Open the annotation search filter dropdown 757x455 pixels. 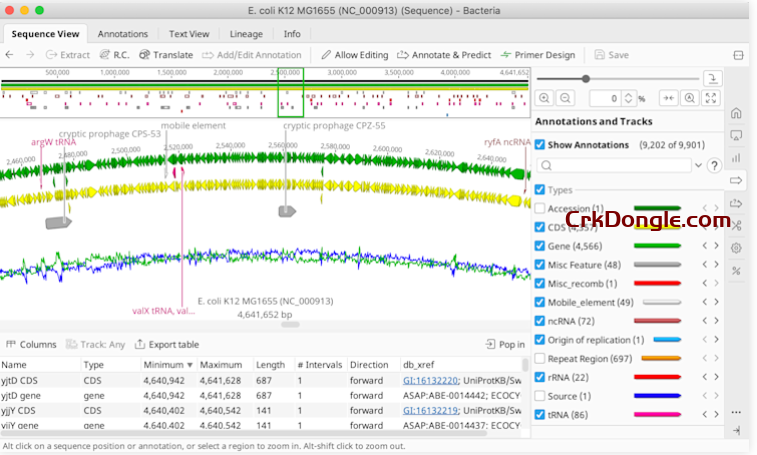(x=698, y=166)
